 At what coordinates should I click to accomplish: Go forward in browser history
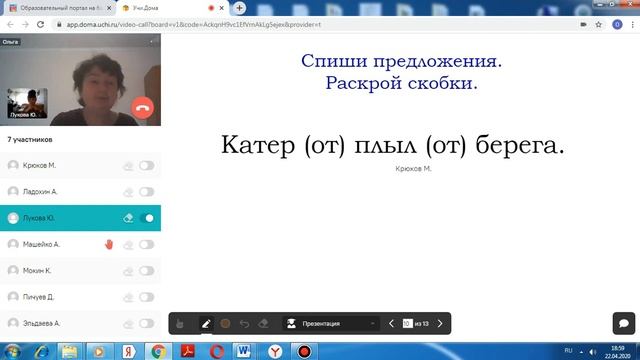[25, 24]
